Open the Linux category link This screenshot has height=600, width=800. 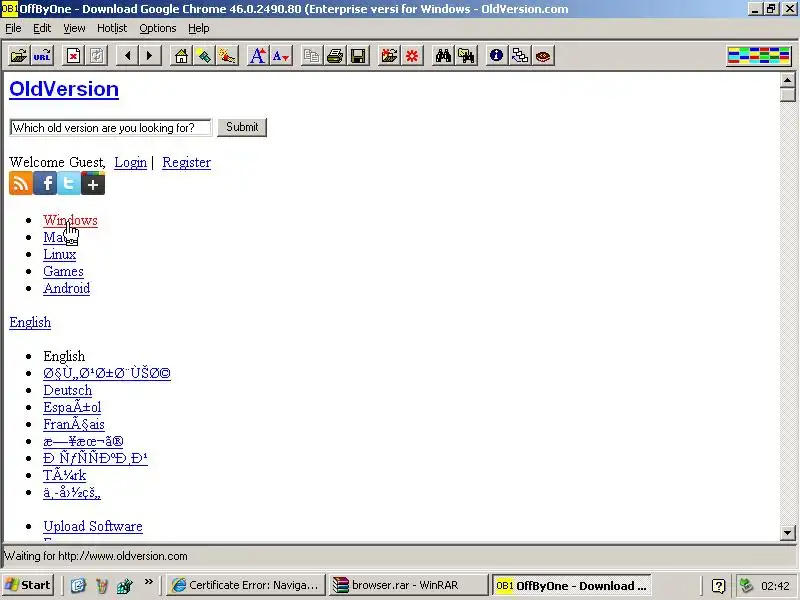click(x=60, y=254)
